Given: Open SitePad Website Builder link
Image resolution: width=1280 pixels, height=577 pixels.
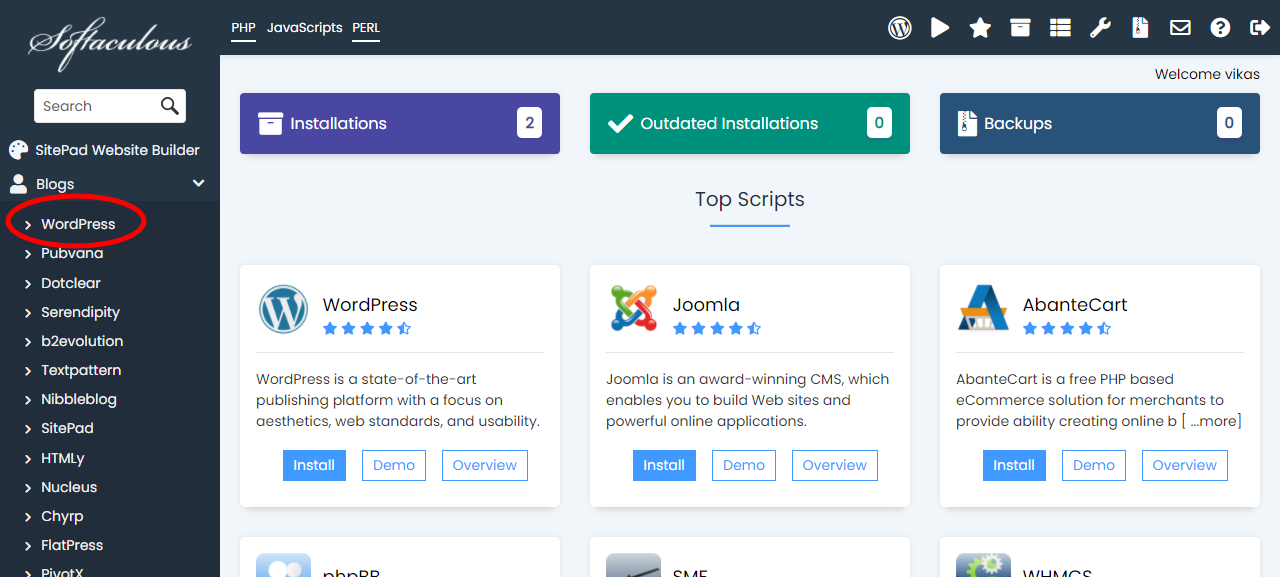Looking at the screenshot, I should (x=117, y=150).
